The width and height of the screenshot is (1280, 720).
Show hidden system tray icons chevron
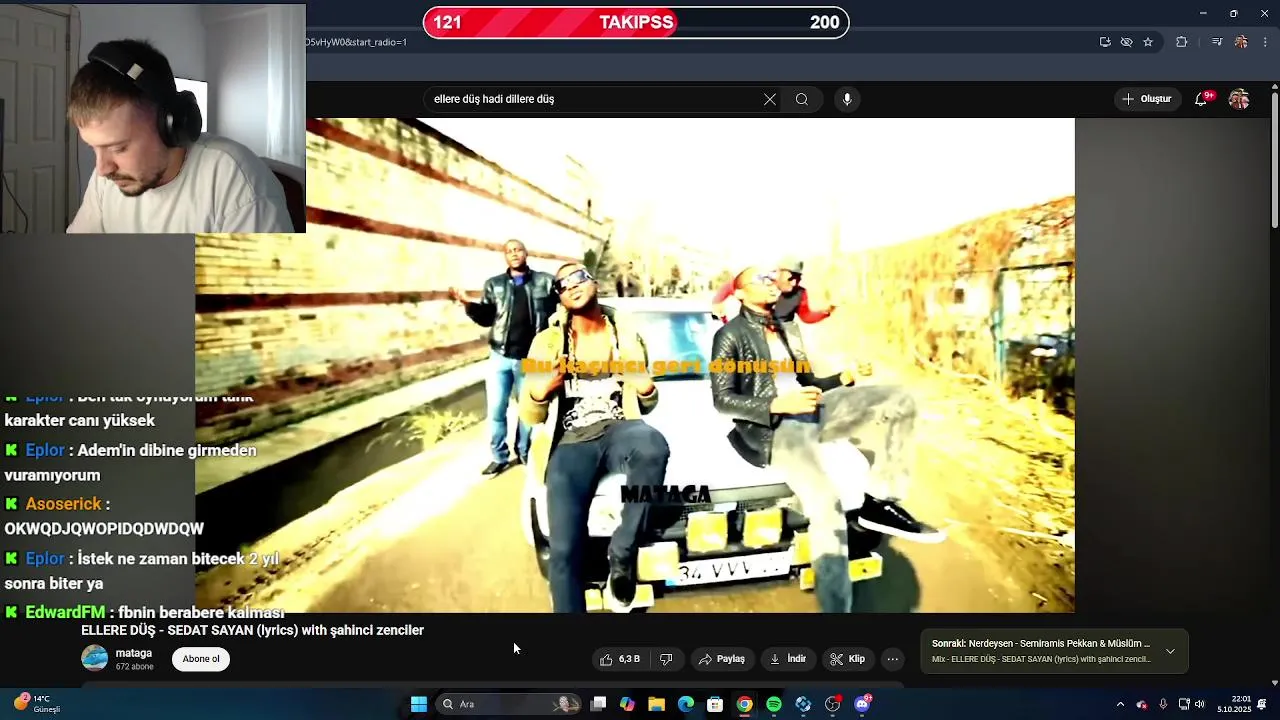[x=1120, y=704]
